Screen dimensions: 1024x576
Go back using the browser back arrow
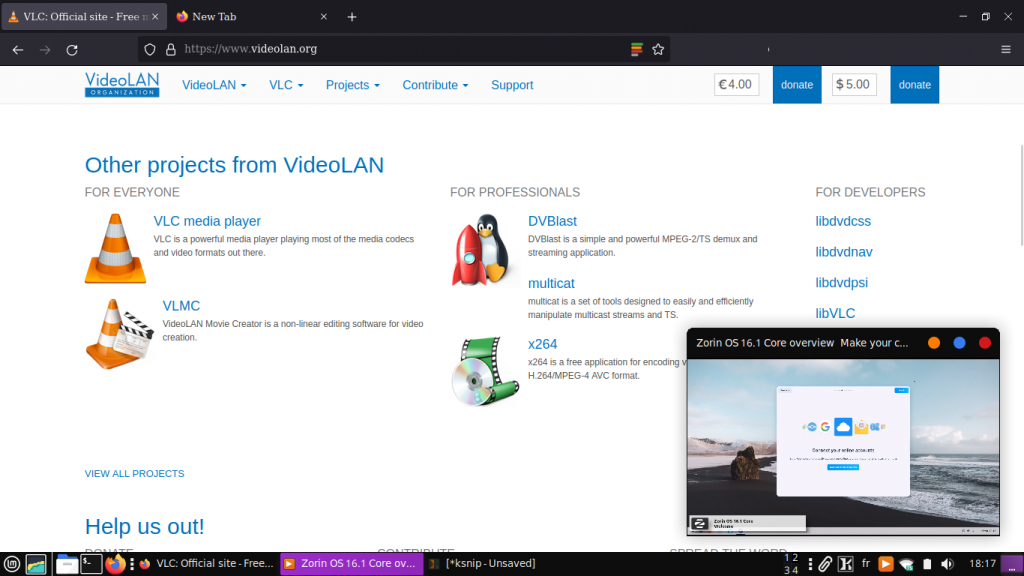(x=18, y=50)
